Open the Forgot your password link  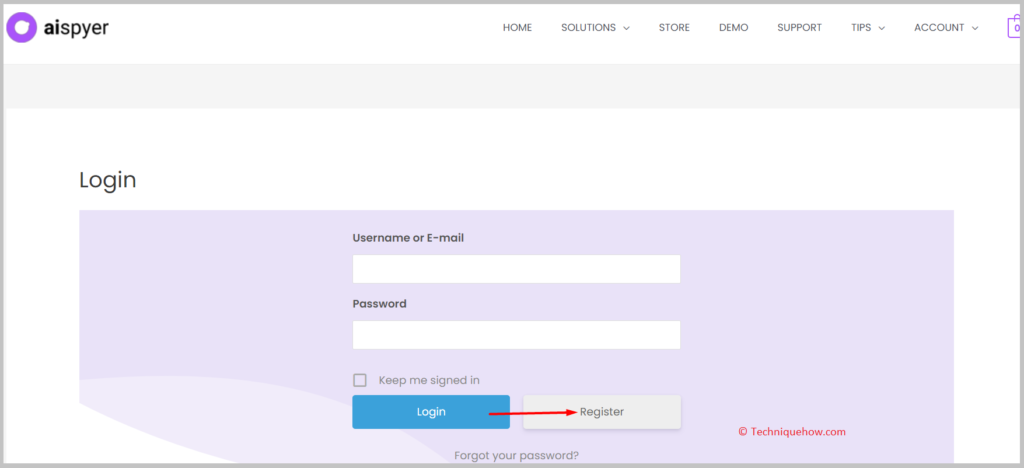click(516, 456)
